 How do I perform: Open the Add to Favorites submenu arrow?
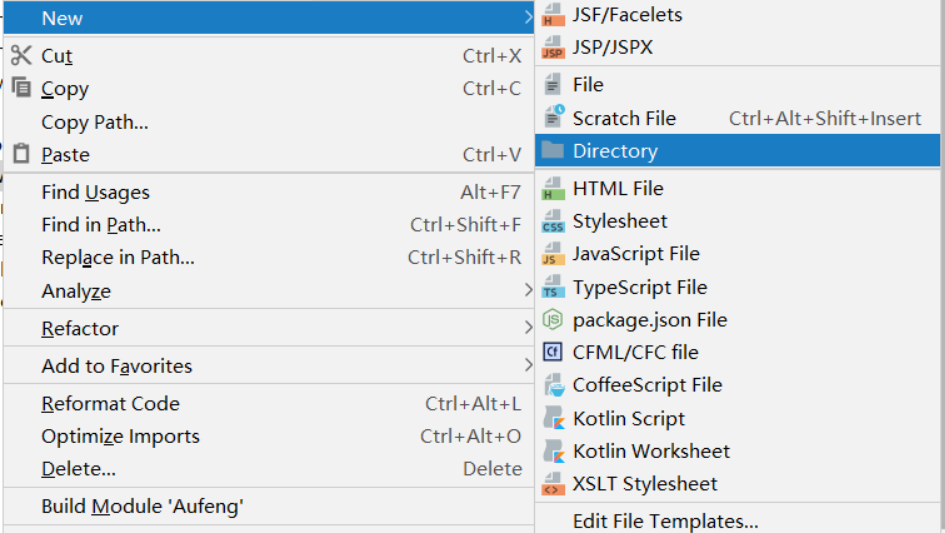[528, 365]
